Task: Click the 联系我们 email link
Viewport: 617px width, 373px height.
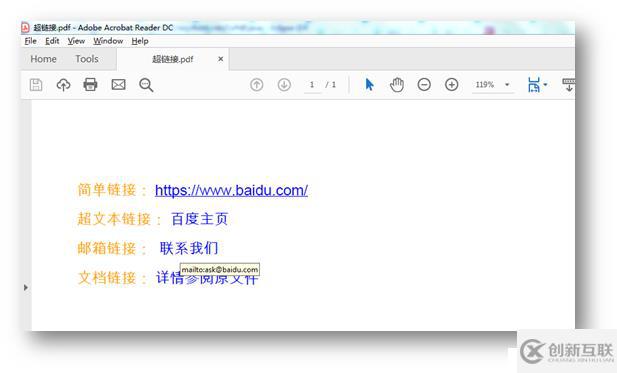Action: pyautogui.click(x=188, y=248)
